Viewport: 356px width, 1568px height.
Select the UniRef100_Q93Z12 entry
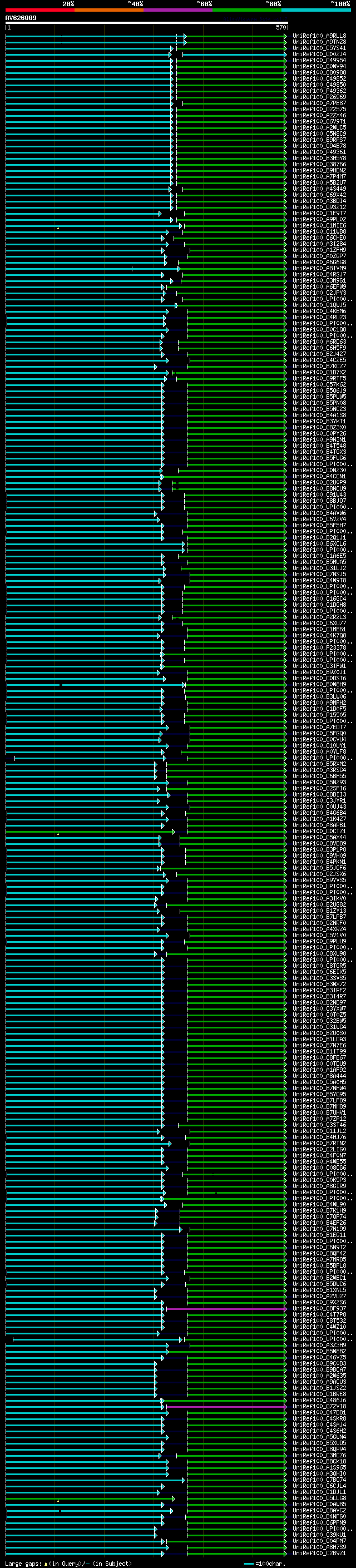coord(319,207)
